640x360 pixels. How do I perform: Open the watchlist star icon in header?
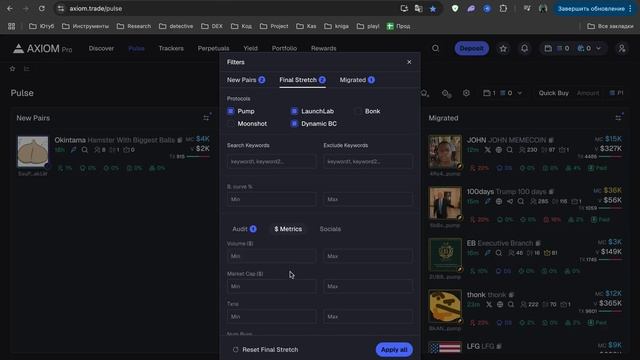[503, 49]
